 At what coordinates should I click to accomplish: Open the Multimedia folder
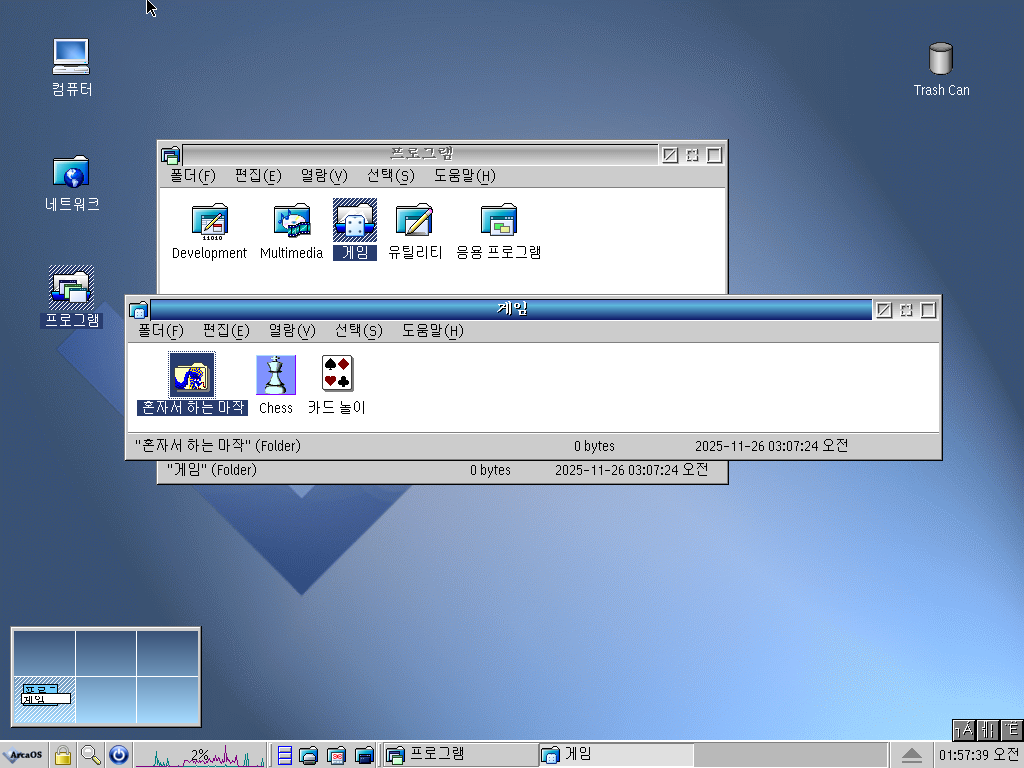(x=291, y=222)
